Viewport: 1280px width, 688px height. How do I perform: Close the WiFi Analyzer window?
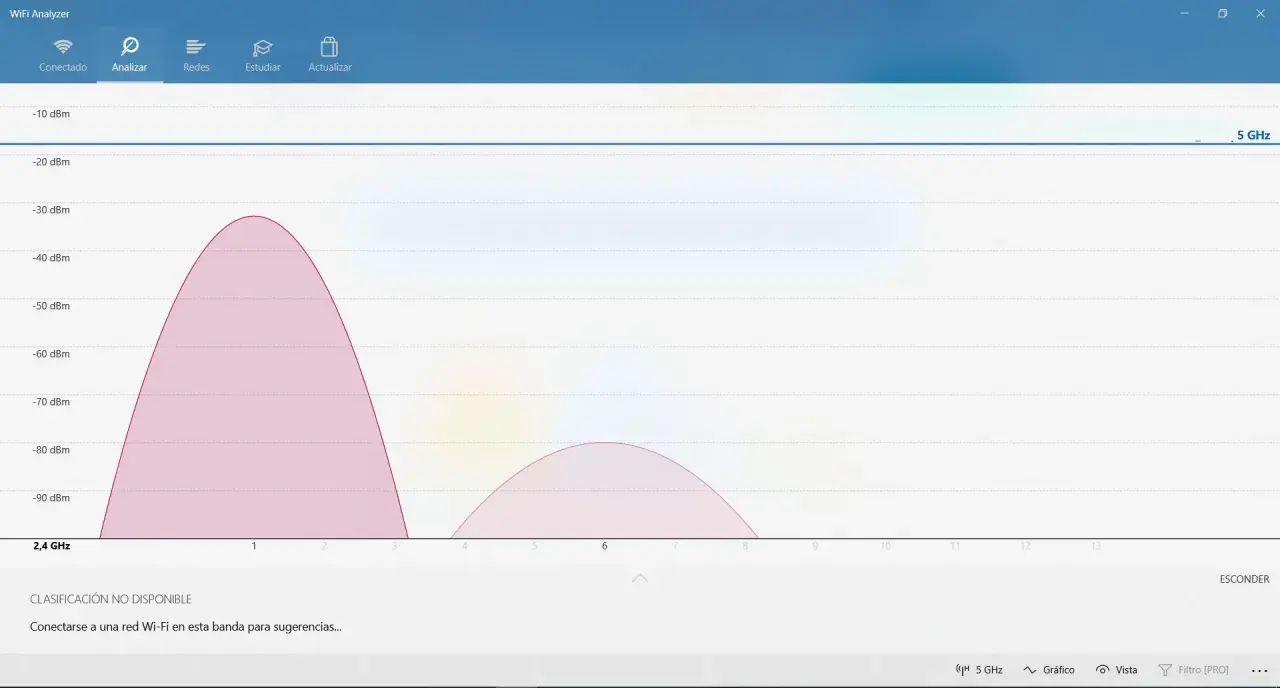coord(1260,14)
